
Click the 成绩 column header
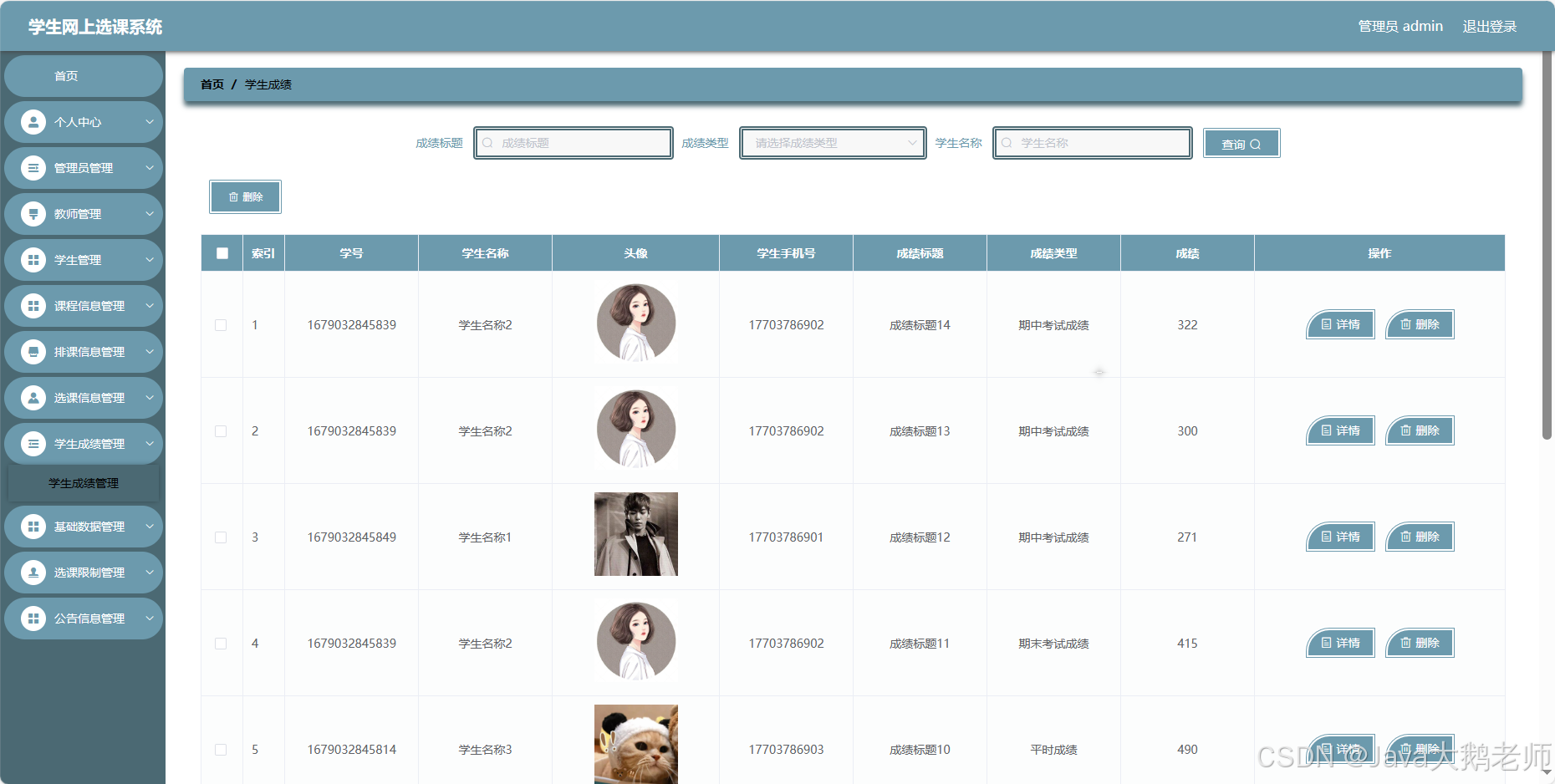point(1187,253)
